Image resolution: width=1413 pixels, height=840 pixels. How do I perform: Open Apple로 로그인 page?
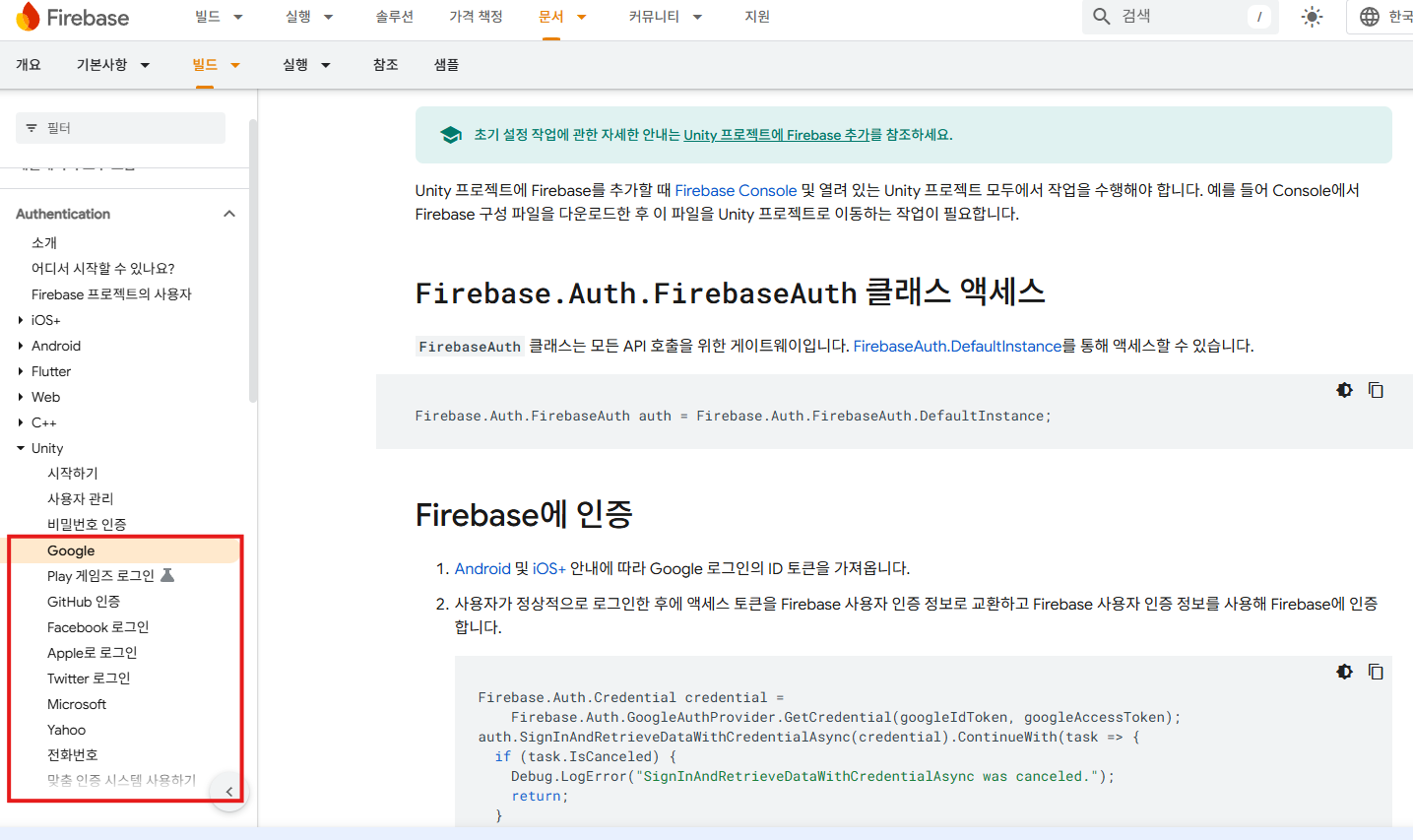click(93, 653)
